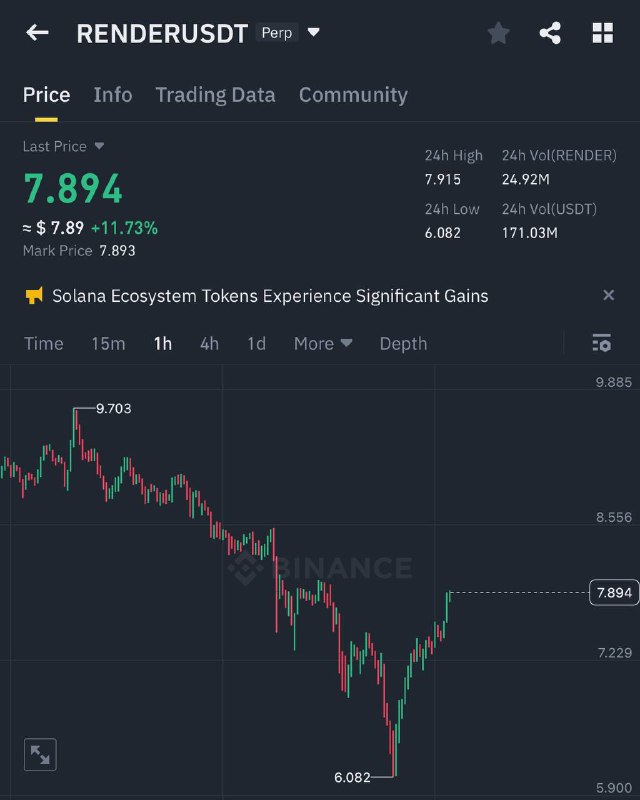The image size is (640, 800).
Task: Share this trading pair
Action: (x=550, y=33)
